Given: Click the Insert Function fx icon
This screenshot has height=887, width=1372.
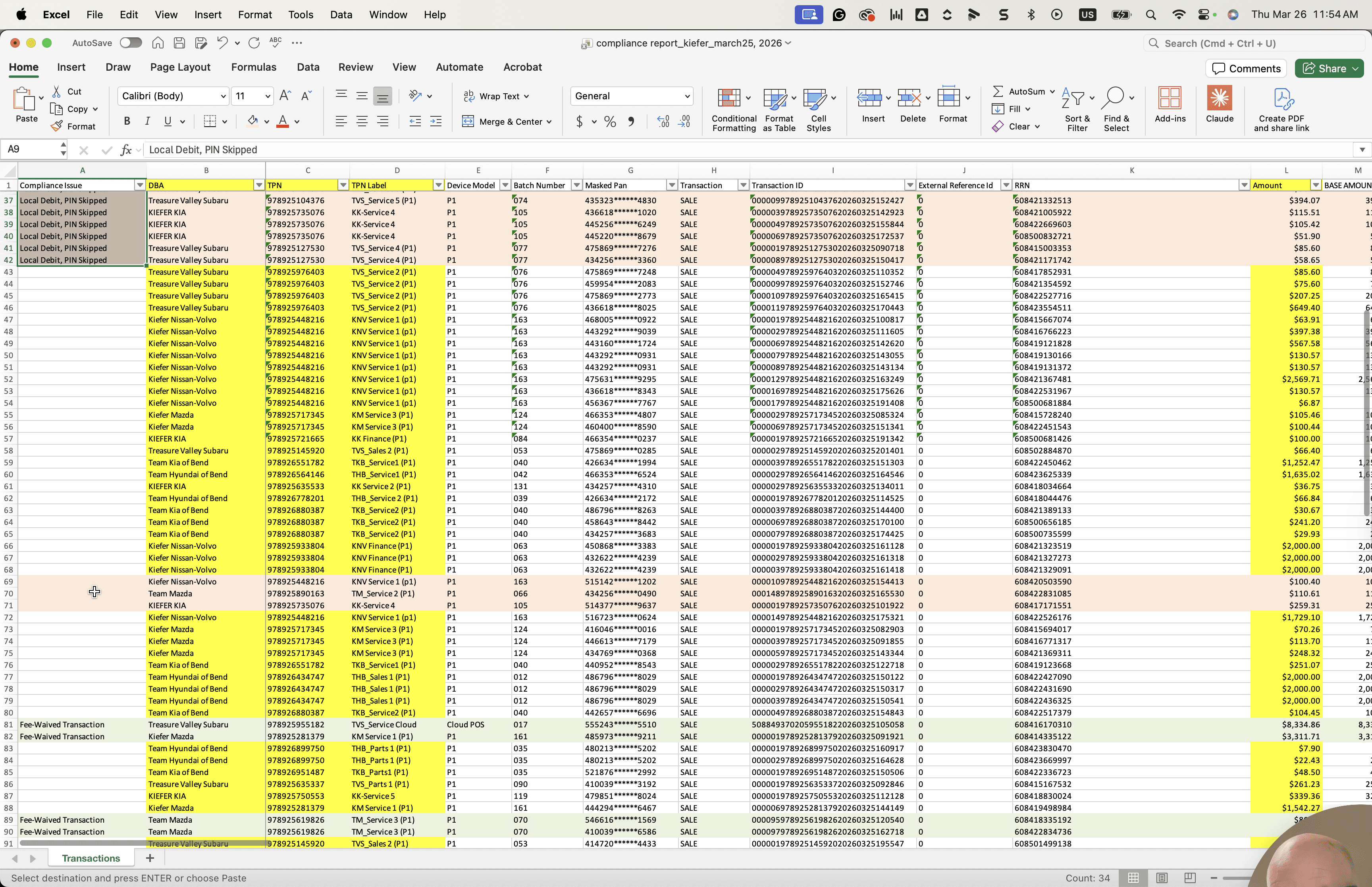Looking at the screenshot, I should (x=125, y=150).
